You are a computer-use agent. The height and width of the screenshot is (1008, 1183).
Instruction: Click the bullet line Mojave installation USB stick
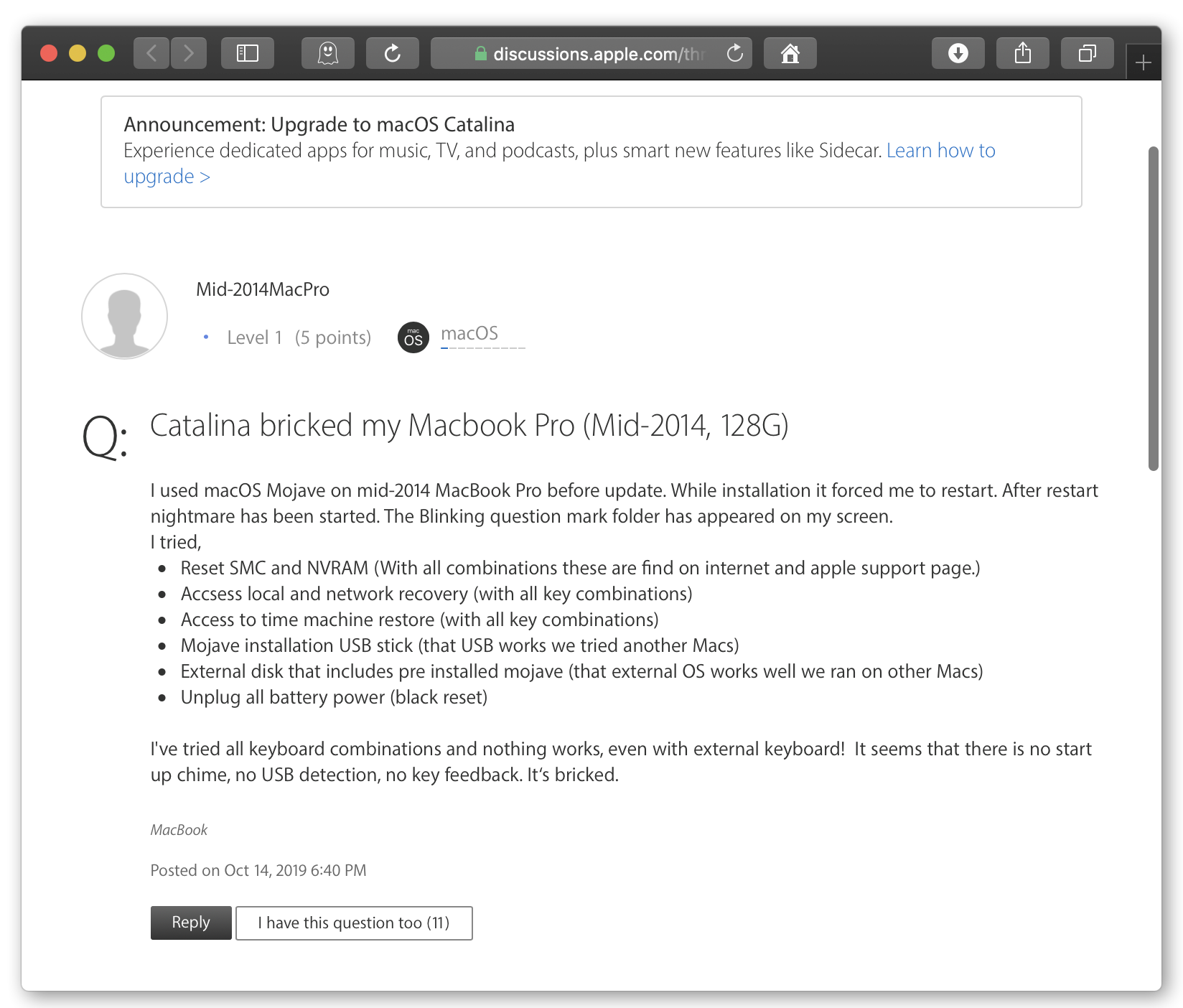click(x=459, y=645)
